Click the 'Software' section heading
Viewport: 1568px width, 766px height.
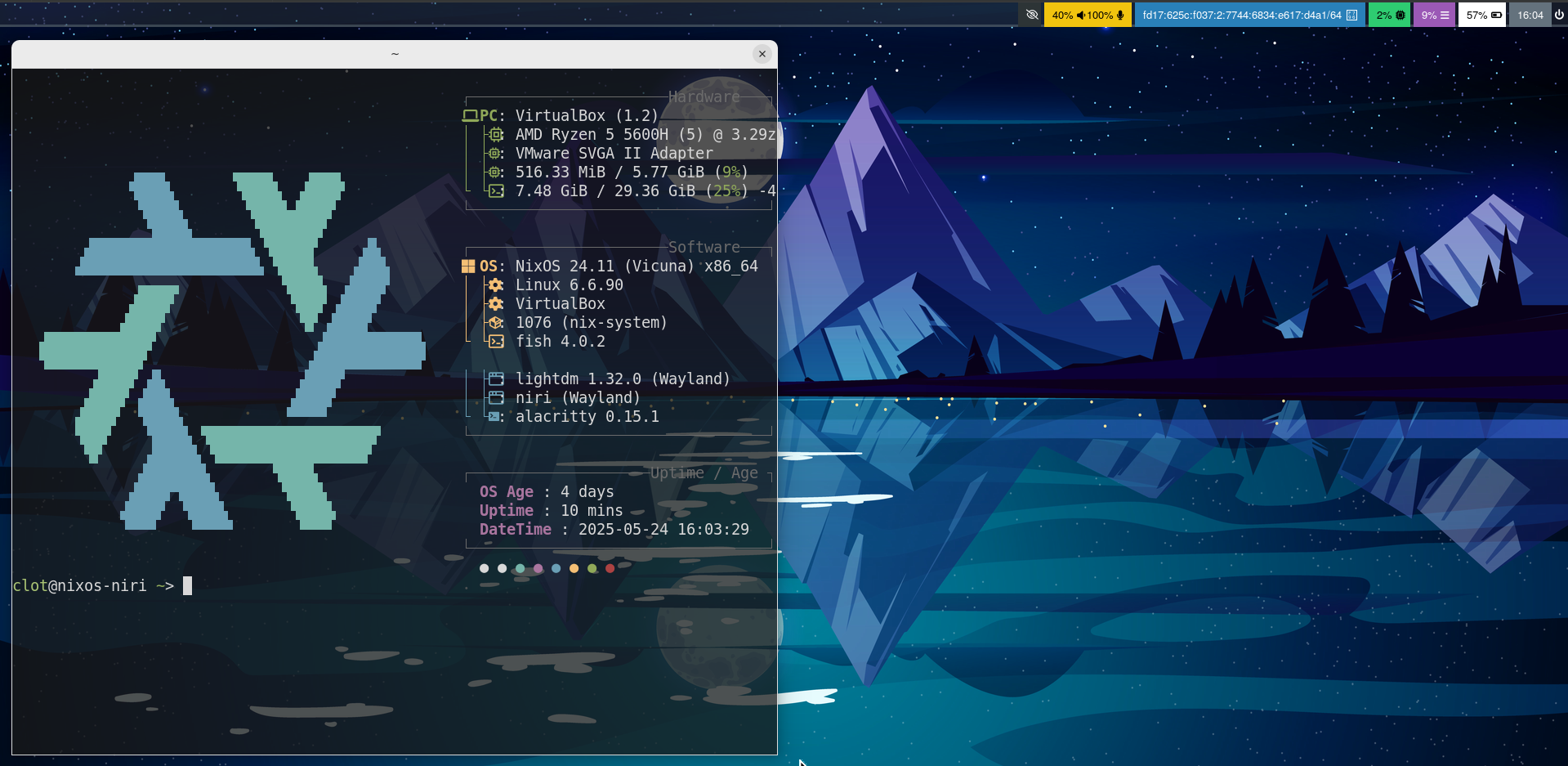click(x=704, y=248)
